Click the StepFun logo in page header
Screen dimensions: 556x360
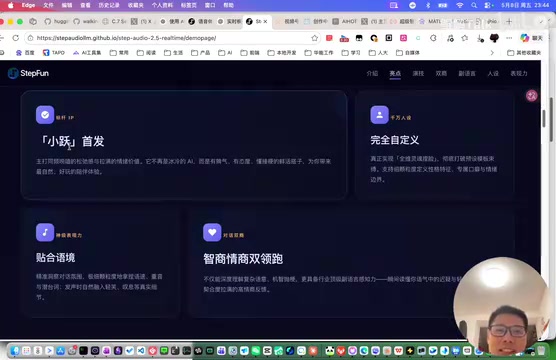coord(28,73)
